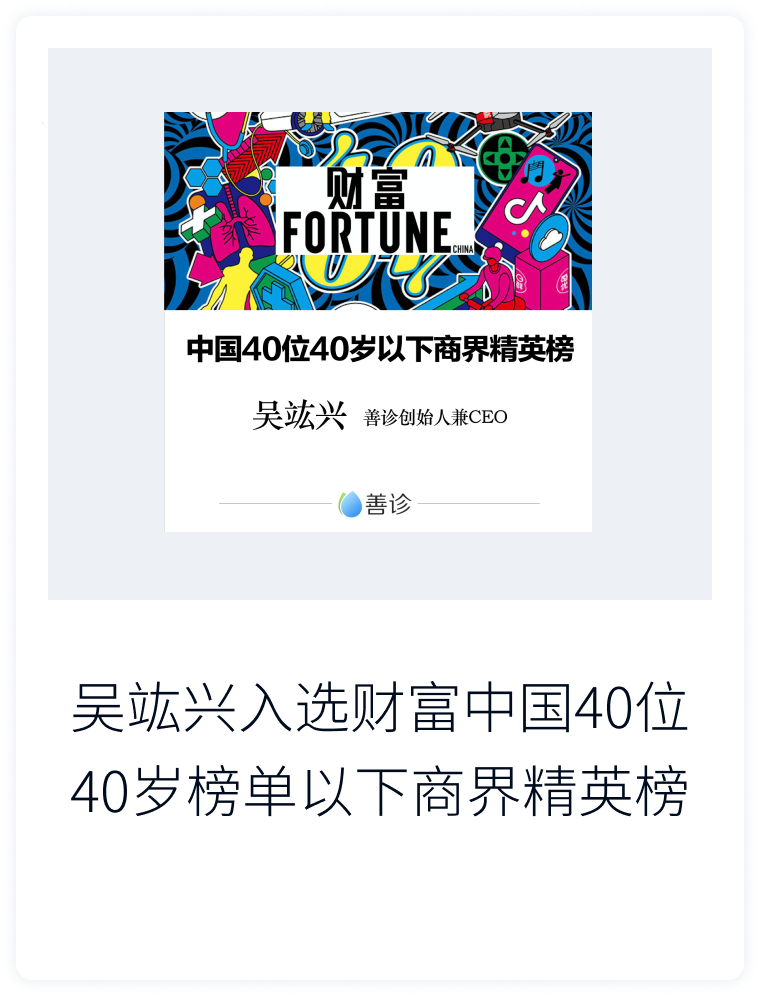The height and width of the screenshot is (996, 760).
Task: Click the blue hexagon cluster icon
Action: tap(205, 175)
